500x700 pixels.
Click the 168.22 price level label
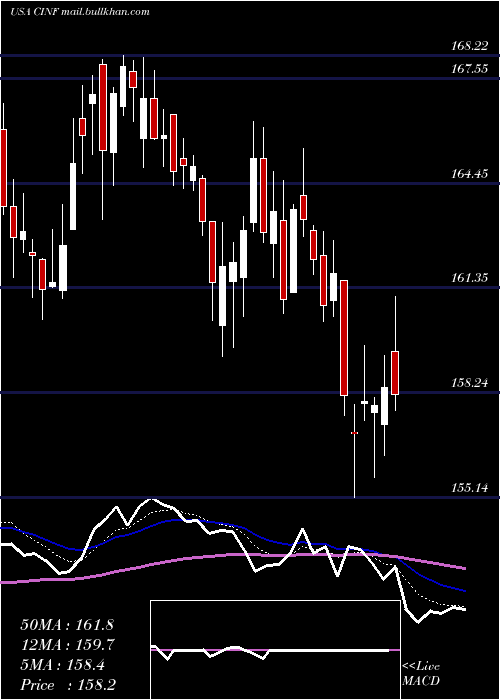pos(469,46)
